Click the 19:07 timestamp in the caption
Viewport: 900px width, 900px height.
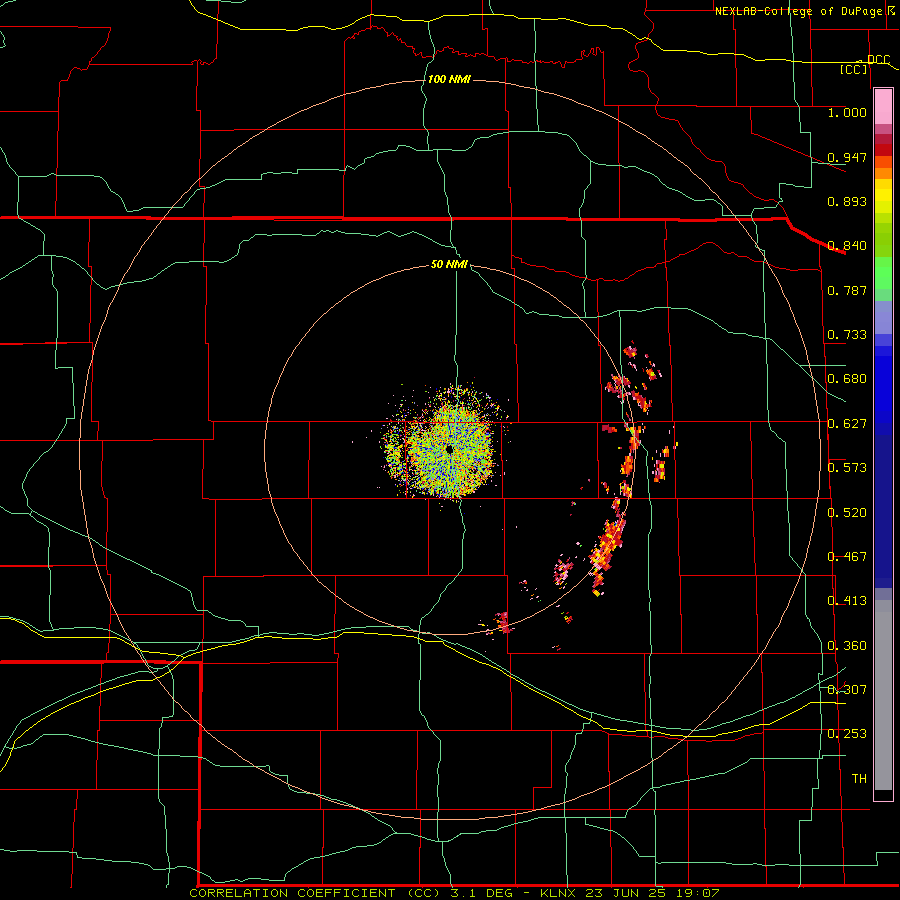[x=700, y=893]
